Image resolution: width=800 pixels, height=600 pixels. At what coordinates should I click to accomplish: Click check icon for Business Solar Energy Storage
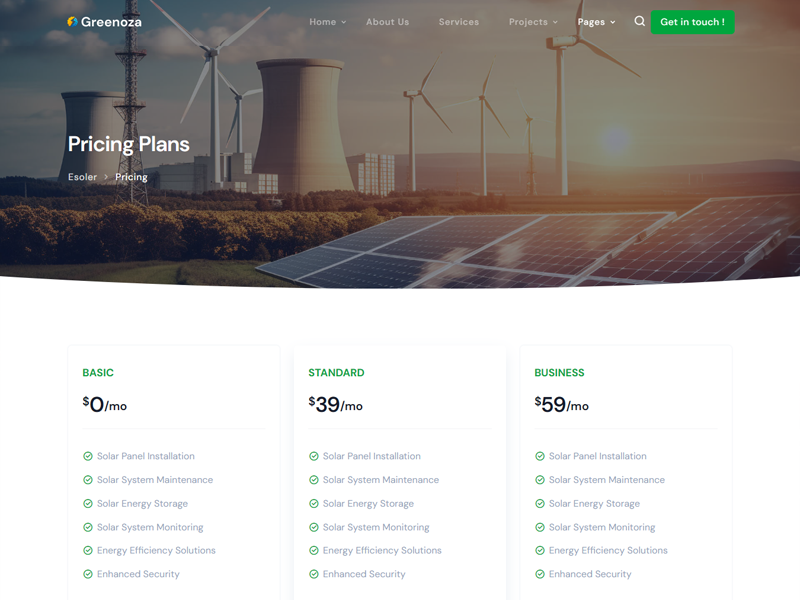click(x=540, y=504)
